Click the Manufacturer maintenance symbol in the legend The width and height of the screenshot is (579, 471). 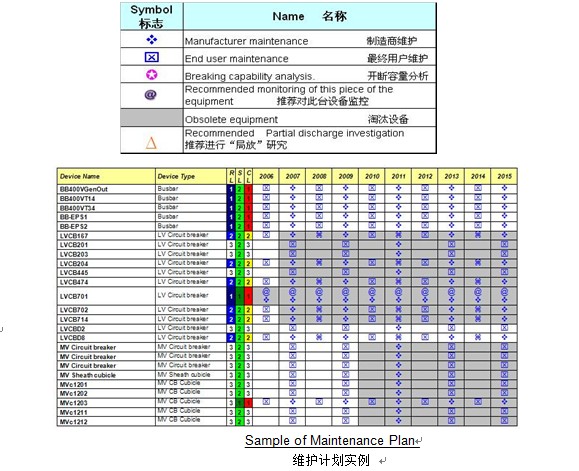pyautogui.click(x=152, y=39)
